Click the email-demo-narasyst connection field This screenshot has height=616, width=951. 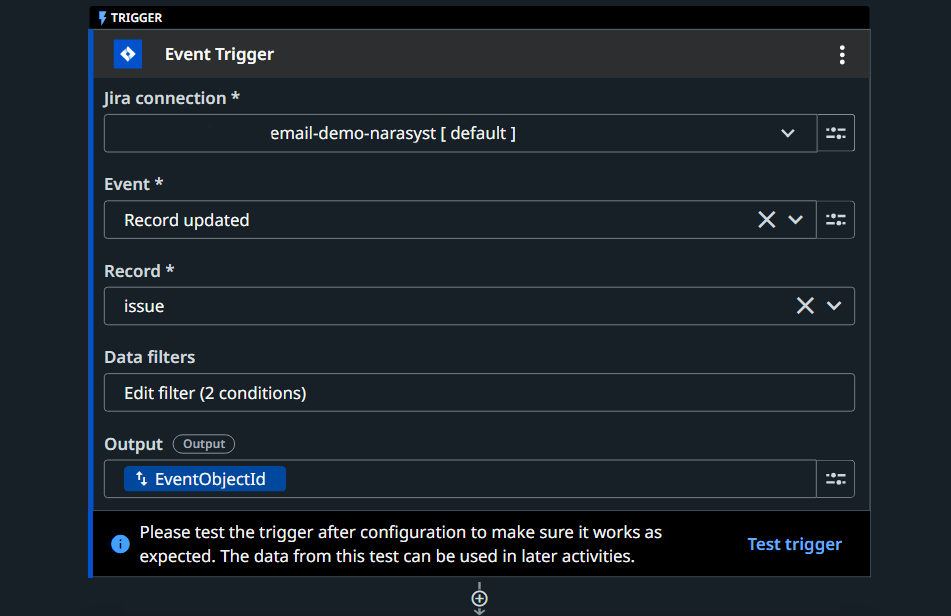[393, 133]
